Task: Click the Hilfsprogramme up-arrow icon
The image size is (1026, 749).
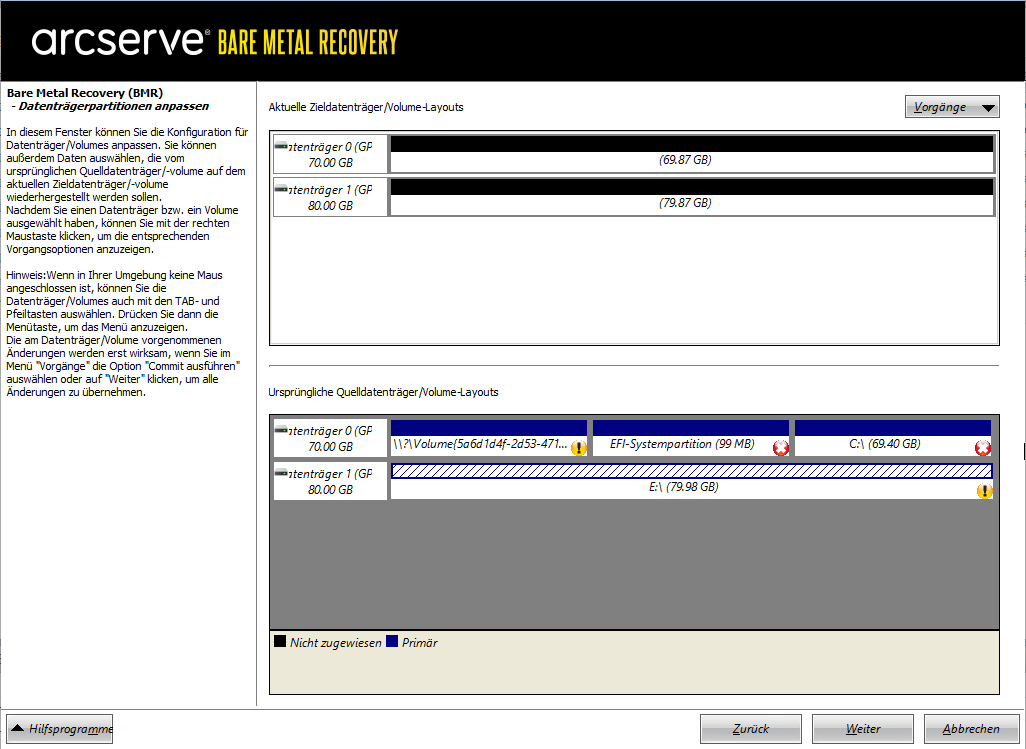Action: (x=18, y=727)
